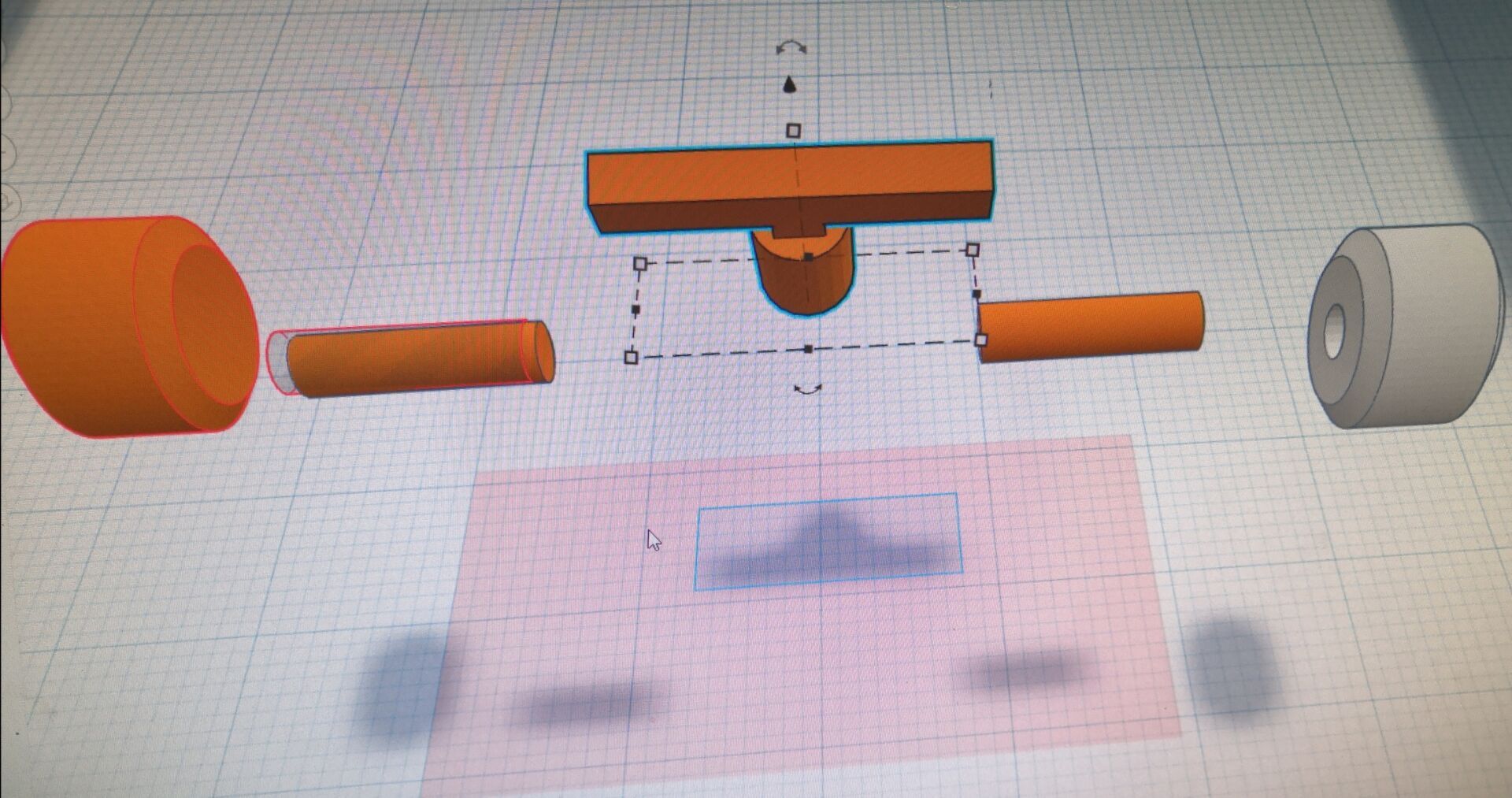Click the top edge midpoint black handle
The height and width of the screenshot is (798, 1512).
[x=809, y=257]
